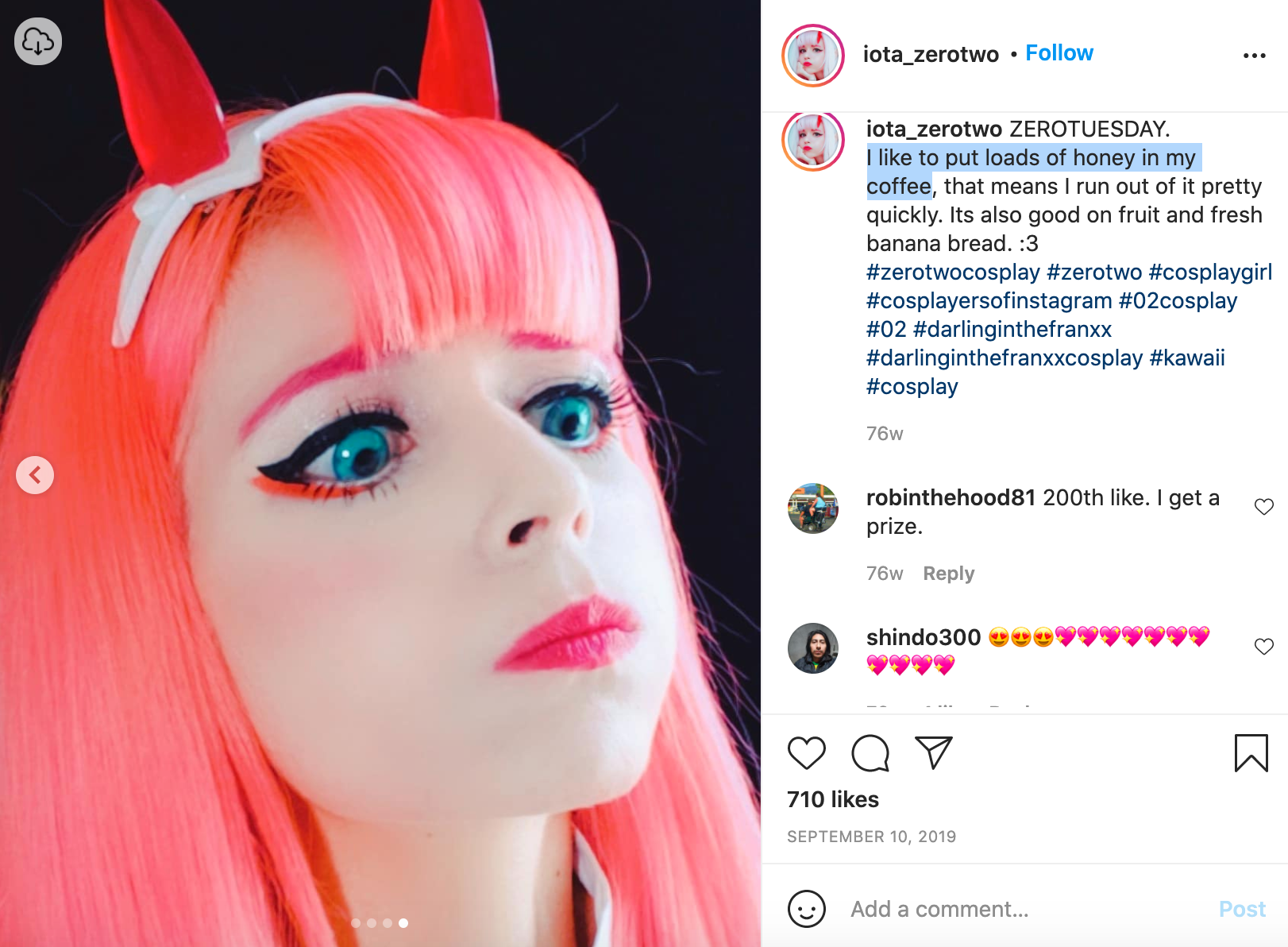1288x947 pixels.
Task: Like robinthehood81's comment
Action: coord(1264,507)
